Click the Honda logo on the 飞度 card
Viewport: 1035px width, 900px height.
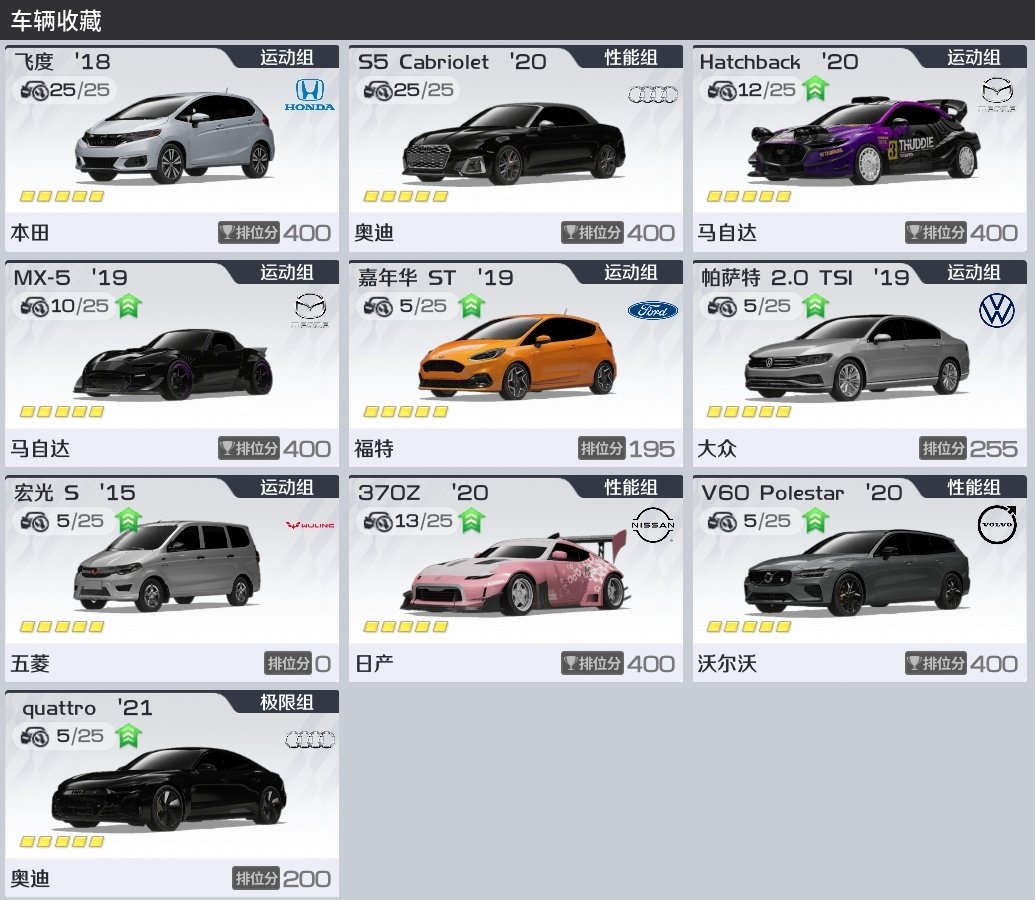310,94
